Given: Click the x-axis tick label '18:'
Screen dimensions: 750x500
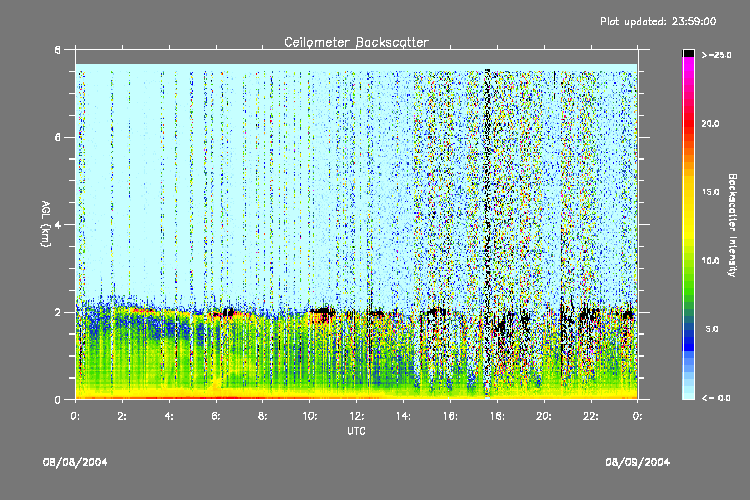Looking at the screenshot, I should tap(497, 416).
